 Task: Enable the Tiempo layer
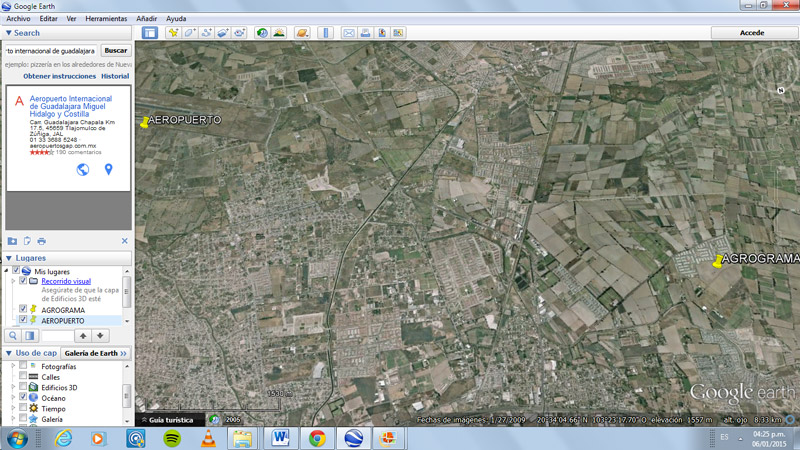(23, 407)
